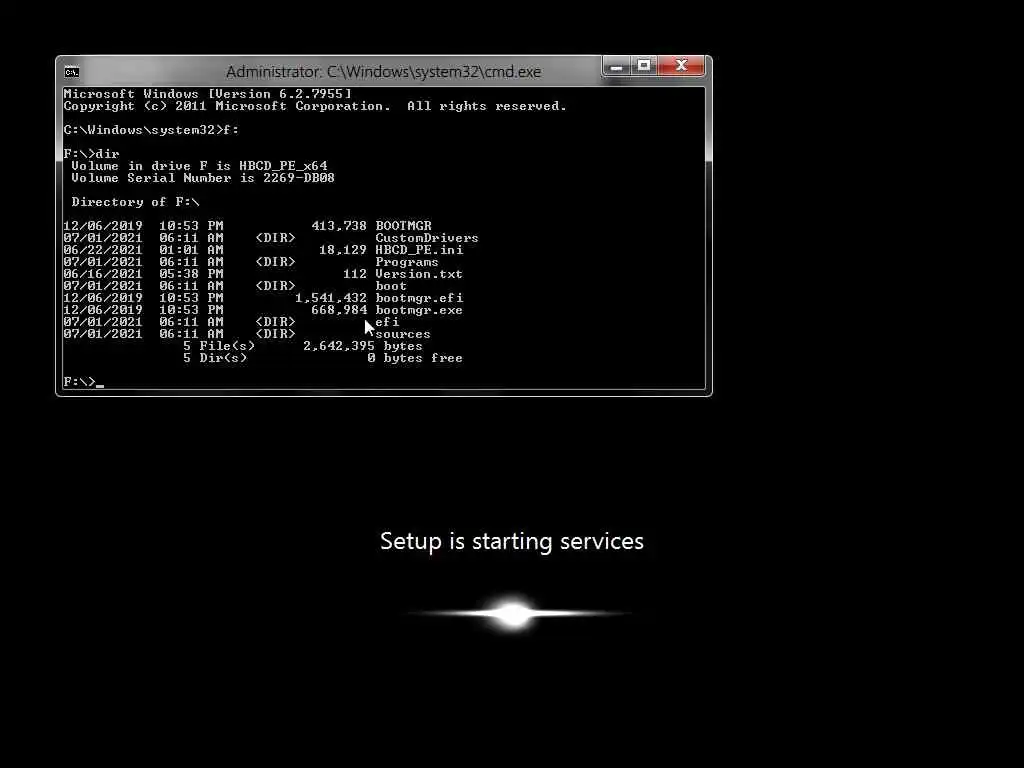Click the bottom F:\> prompt
Image resolution: width=1024 pixels, height=768 pixels.
coord(80,382)
